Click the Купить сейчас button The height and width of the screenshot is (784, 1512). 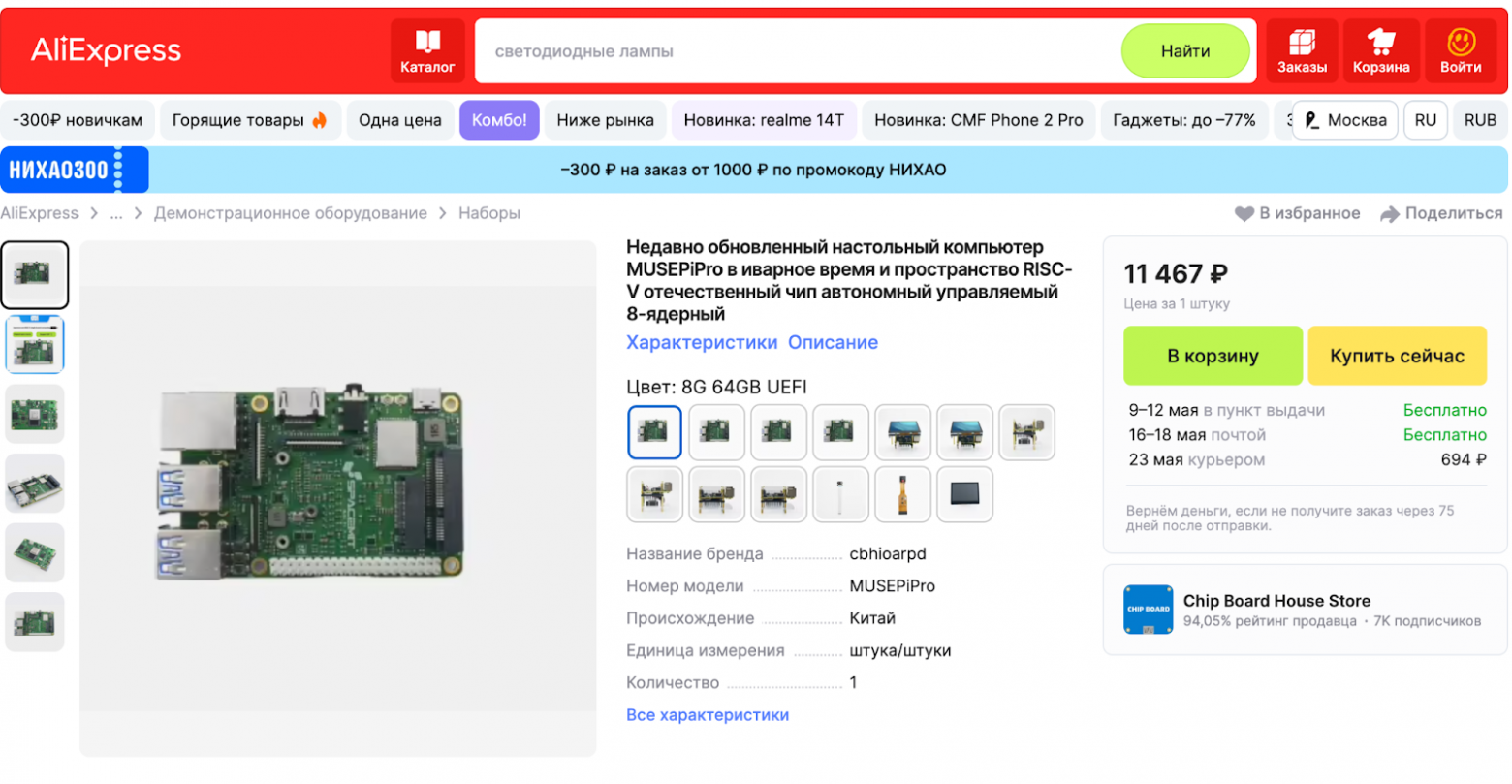pyautogui.click(x=1397, y=356)
